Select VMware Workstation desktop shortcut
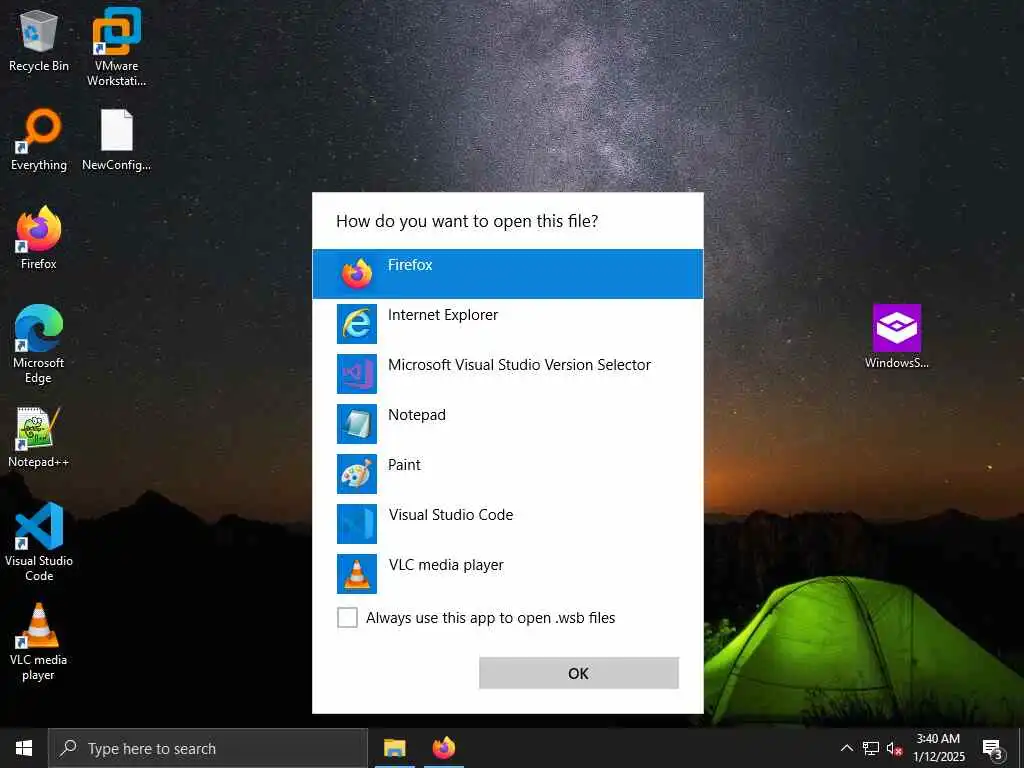Viewport: 1024px width, 768px height. tap(116, 47)
